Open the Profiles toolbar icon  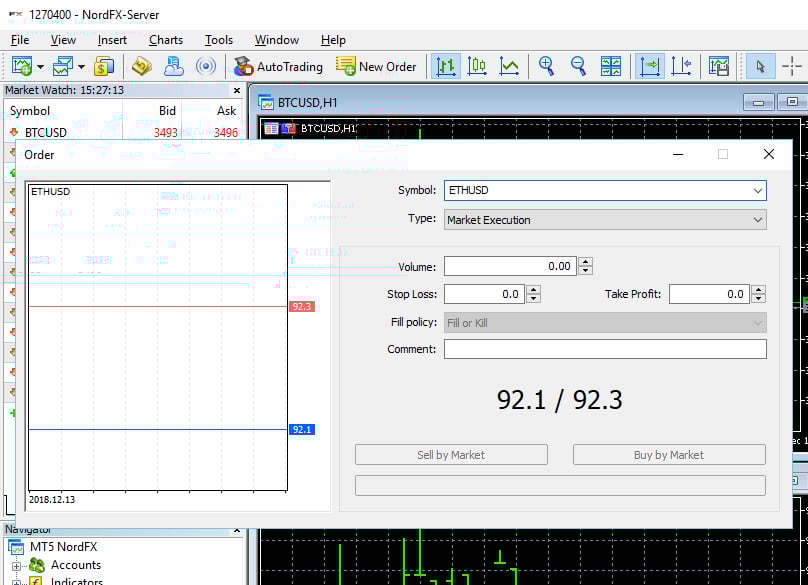(63, 66)
